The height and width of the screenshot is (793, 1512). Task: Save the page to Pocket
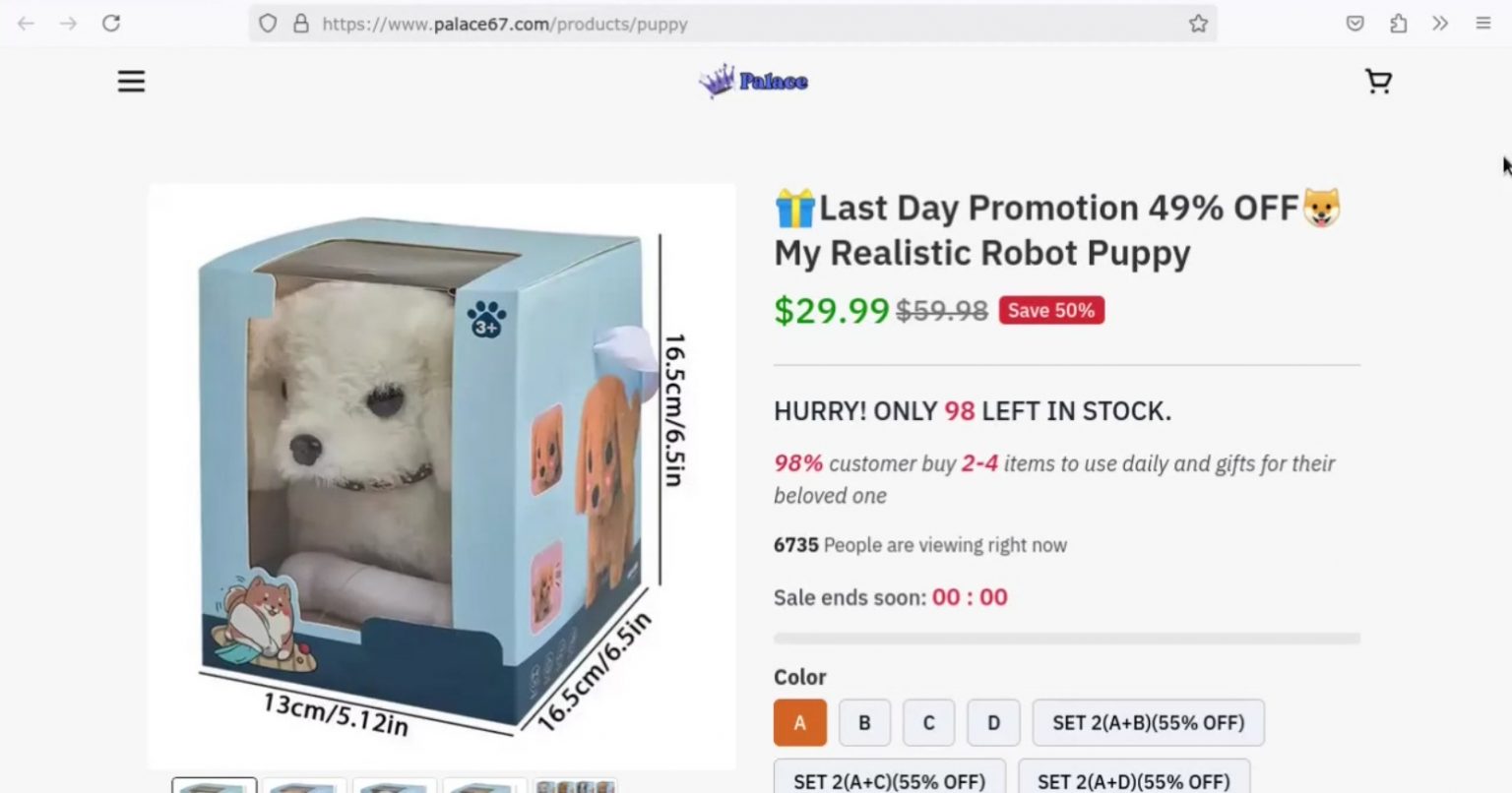click(x=1354, y=23)
